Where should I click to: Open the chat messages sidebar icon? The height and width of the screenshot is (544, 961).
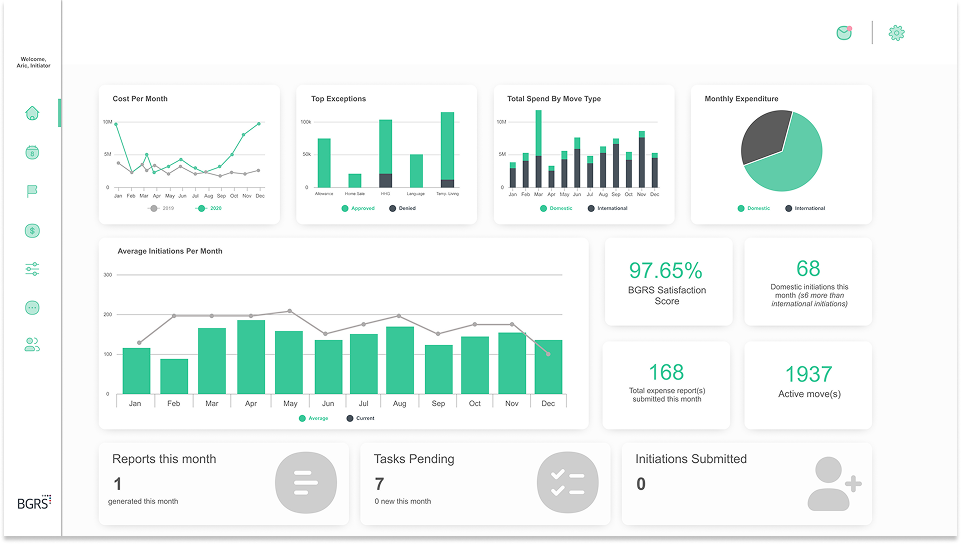click(32, 308)
